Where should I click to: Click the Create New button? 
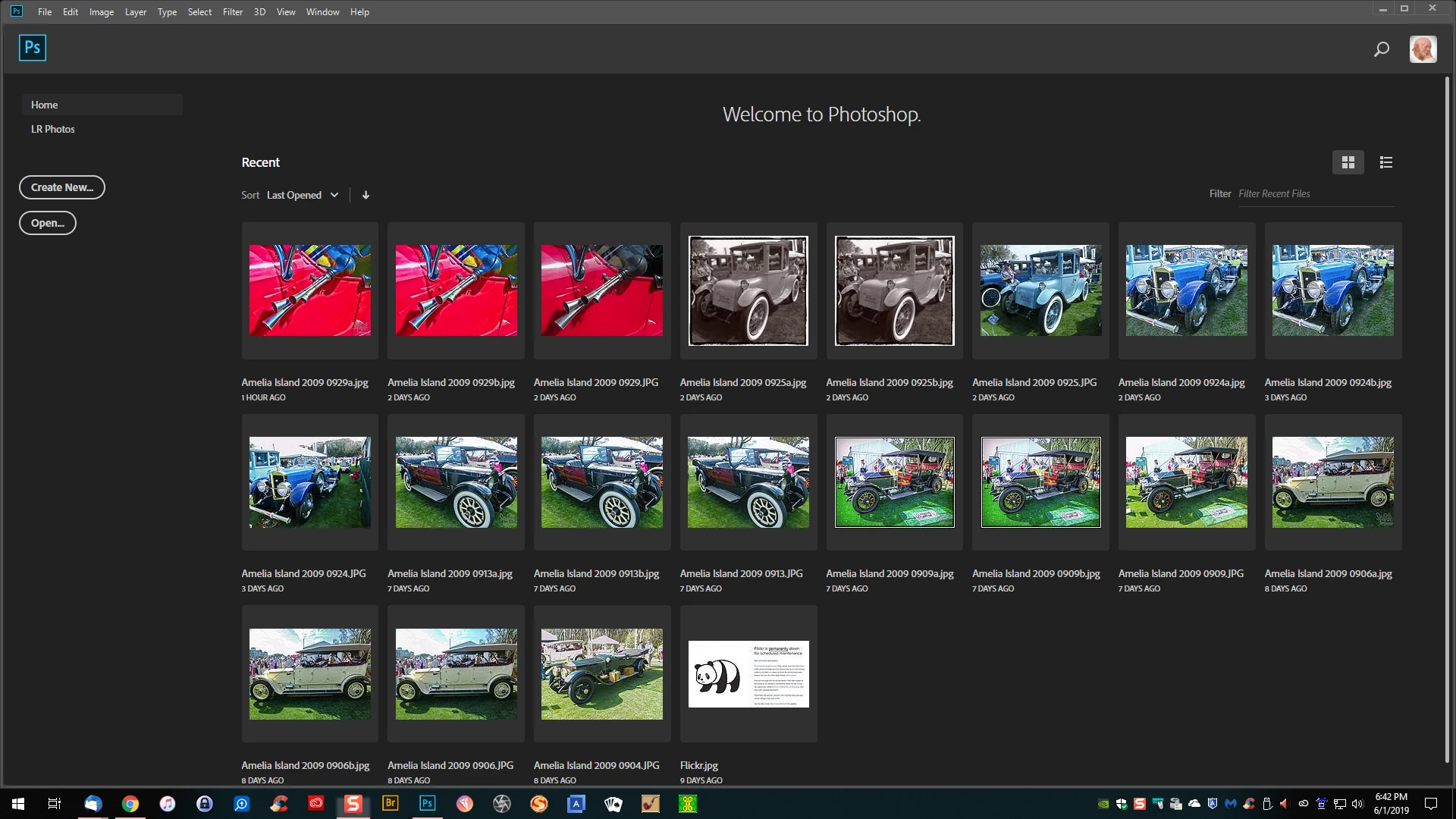(62, 187)
